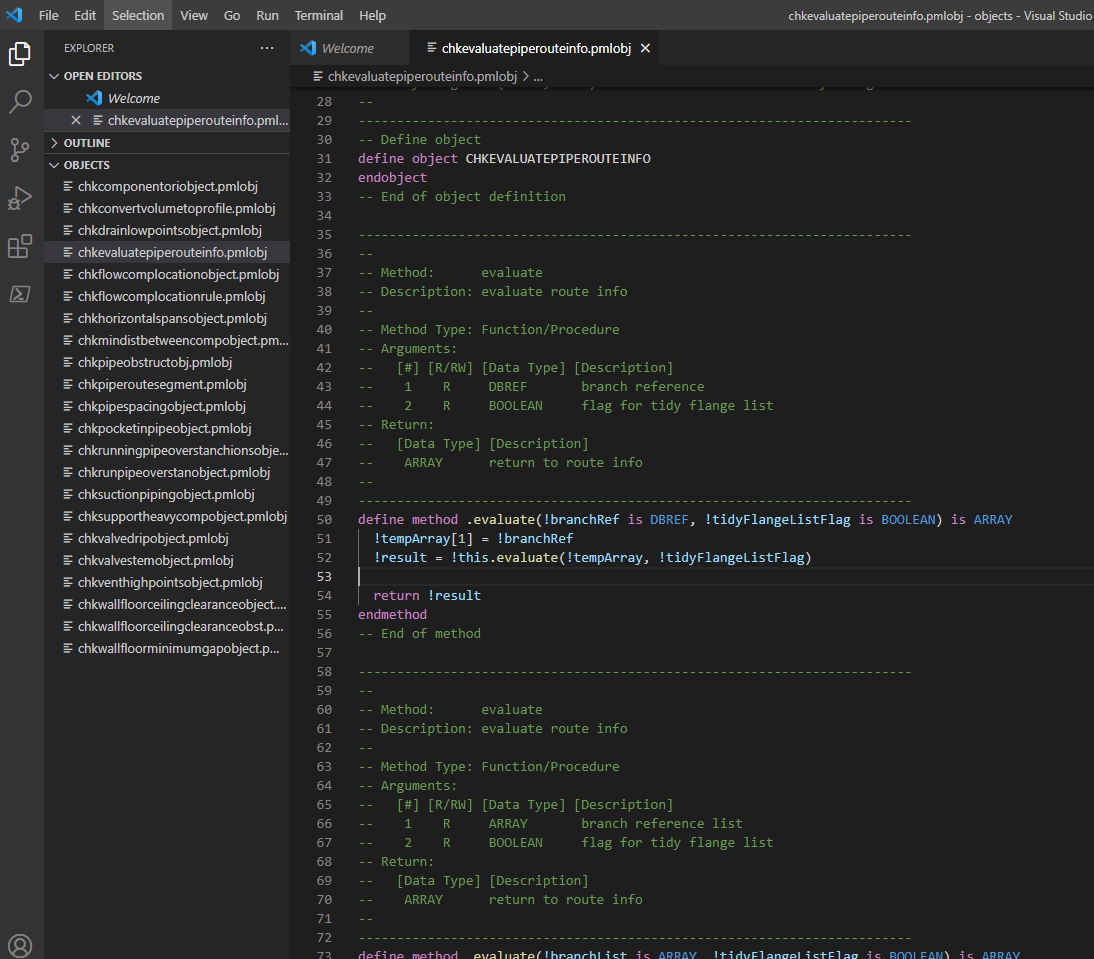Select chkevaluatepiperouteinfo.pmlobj in Objects tree

pyautogui.click(x=172, y=252)
